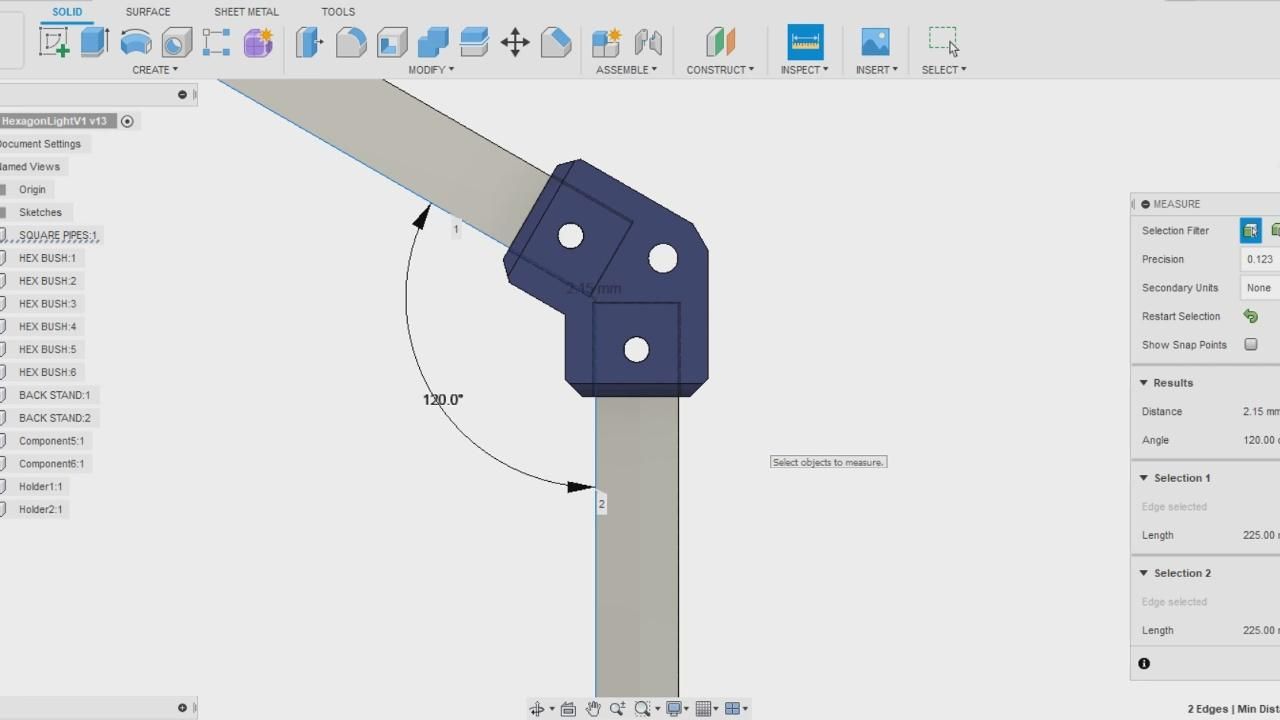Collapse the Selection 2 section
The width and height of the screenshot is (1280, 720).
(1144, 573)
